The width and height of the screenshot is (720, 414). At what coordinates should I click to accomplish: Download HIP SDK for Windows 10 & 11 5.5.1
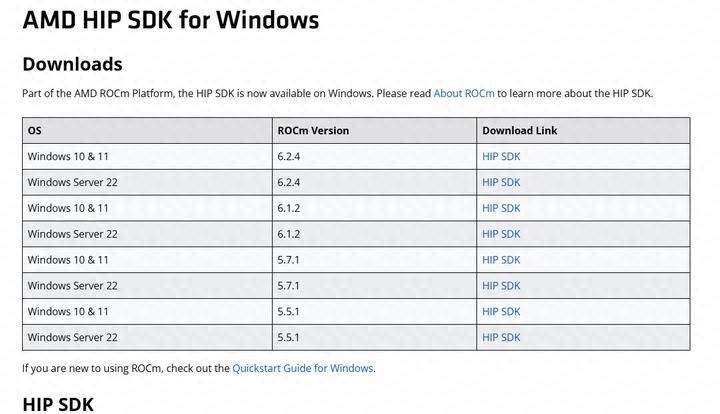coord(501,312)
